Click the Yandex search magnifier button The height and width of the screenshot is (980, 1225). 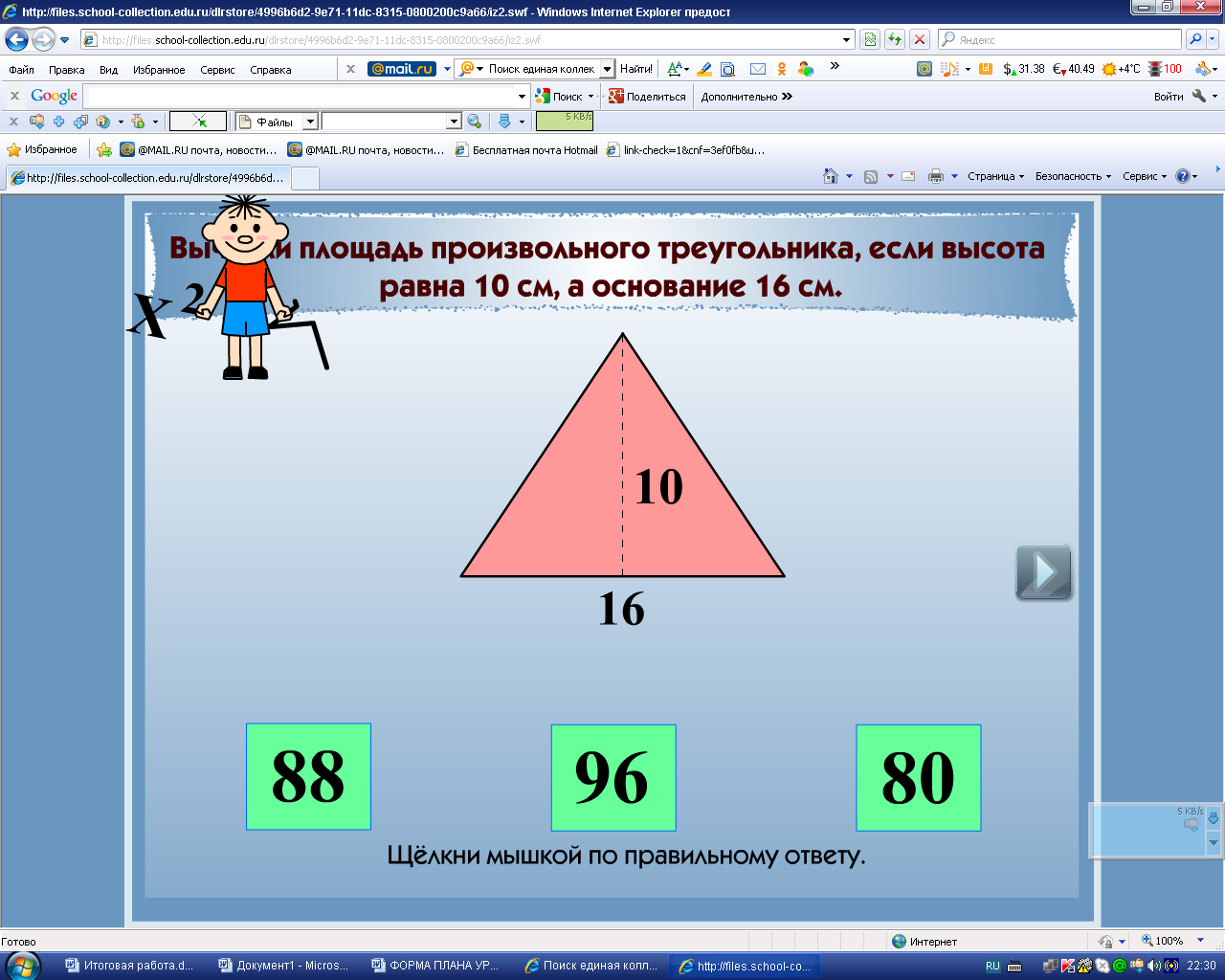pos(1194,39)
